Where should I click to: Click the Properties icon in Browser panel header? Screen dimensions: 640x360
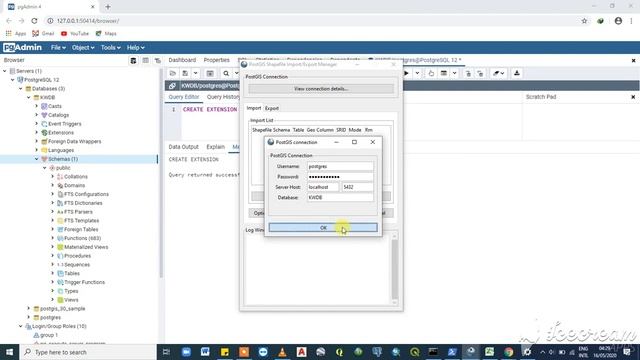coord(133,60)
